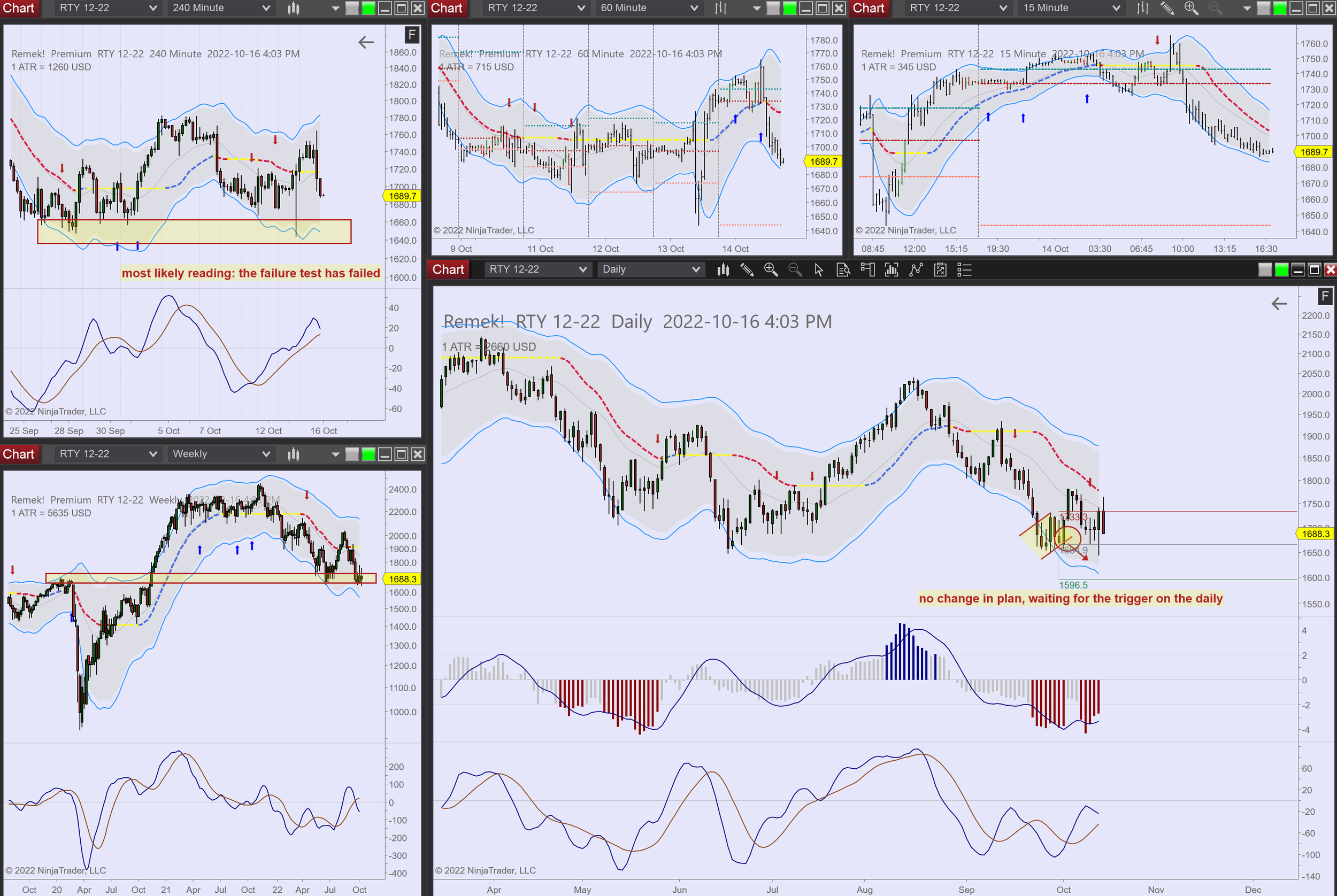Click back arrow in 240 Minute chart
Image resolution: width=1337 pixels, height=896 pixels.
(x=366, y=42)
